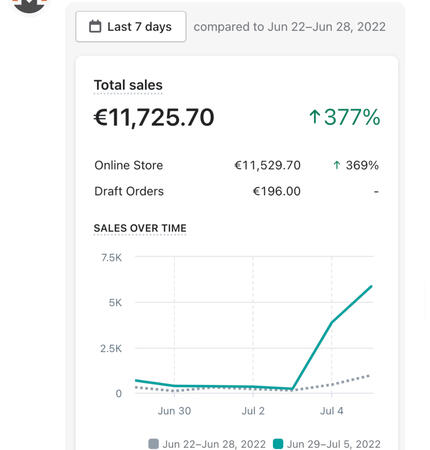Click the profile avatar at top left

tap(29, 5)
